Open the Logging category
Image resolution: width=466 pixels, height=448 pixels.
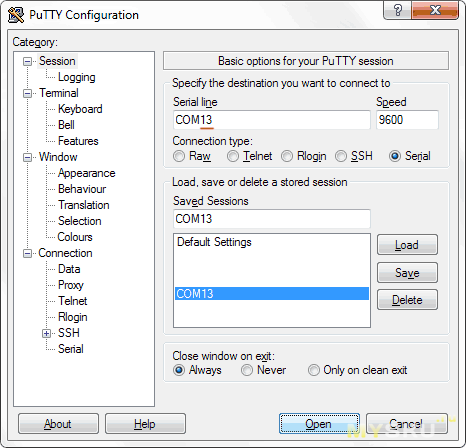pyautogui.click(x=77, y=77)
